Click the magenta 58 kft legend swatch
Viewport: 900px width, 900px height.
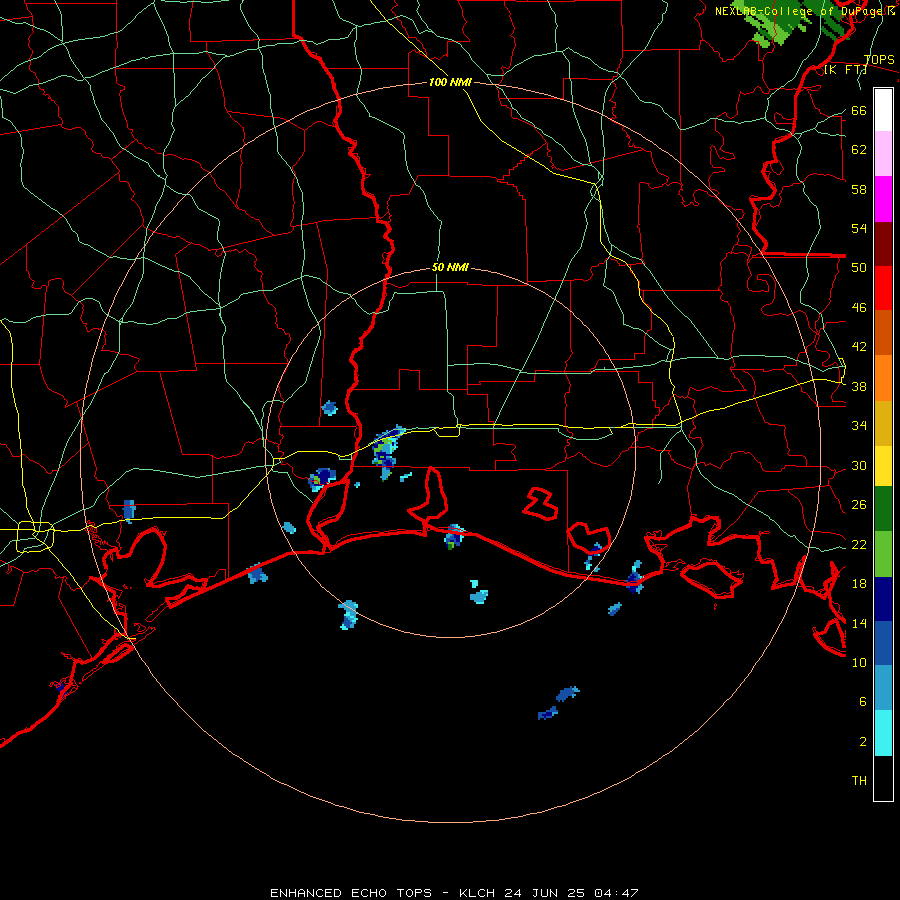(883, 199)
